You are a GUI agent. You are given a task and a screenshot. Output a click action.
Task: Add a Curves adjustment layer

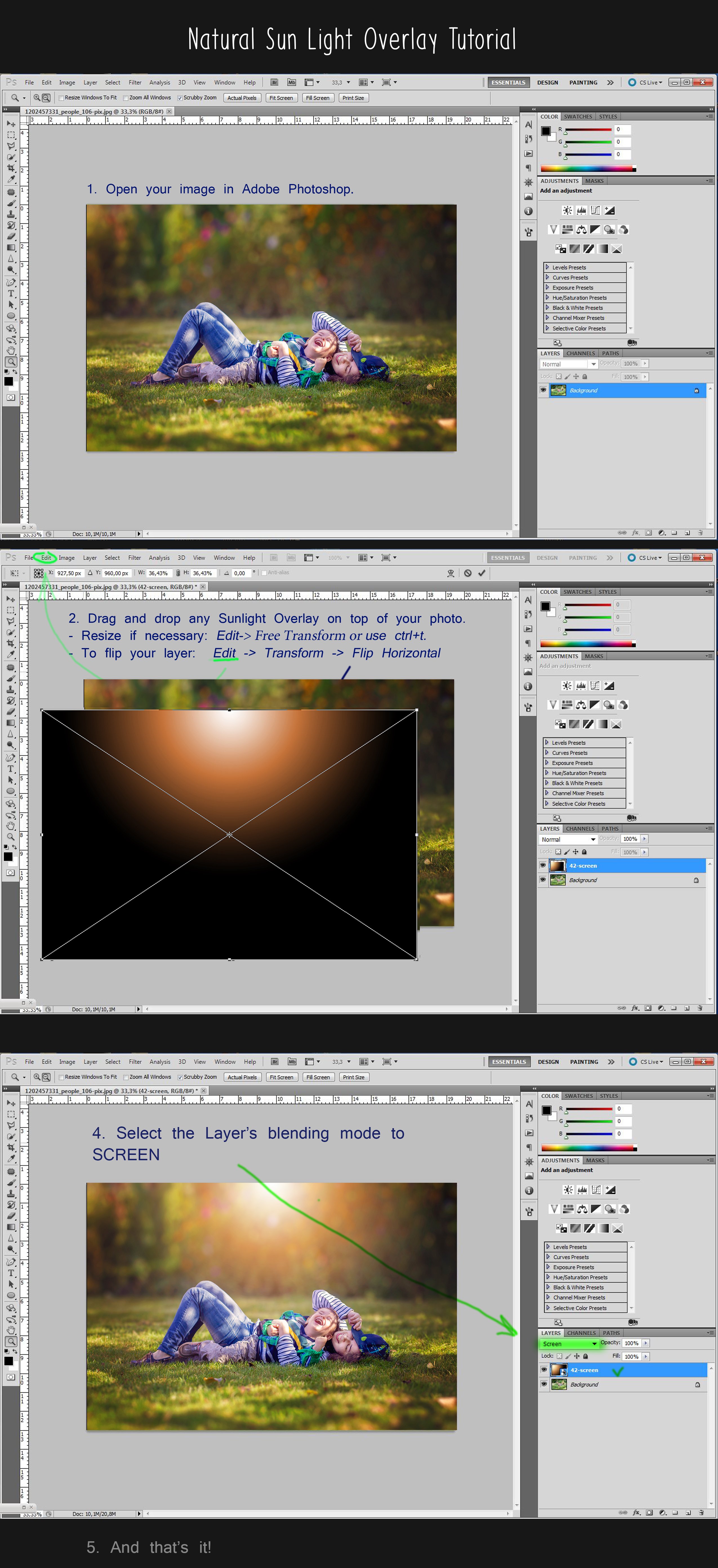point(596,210)
